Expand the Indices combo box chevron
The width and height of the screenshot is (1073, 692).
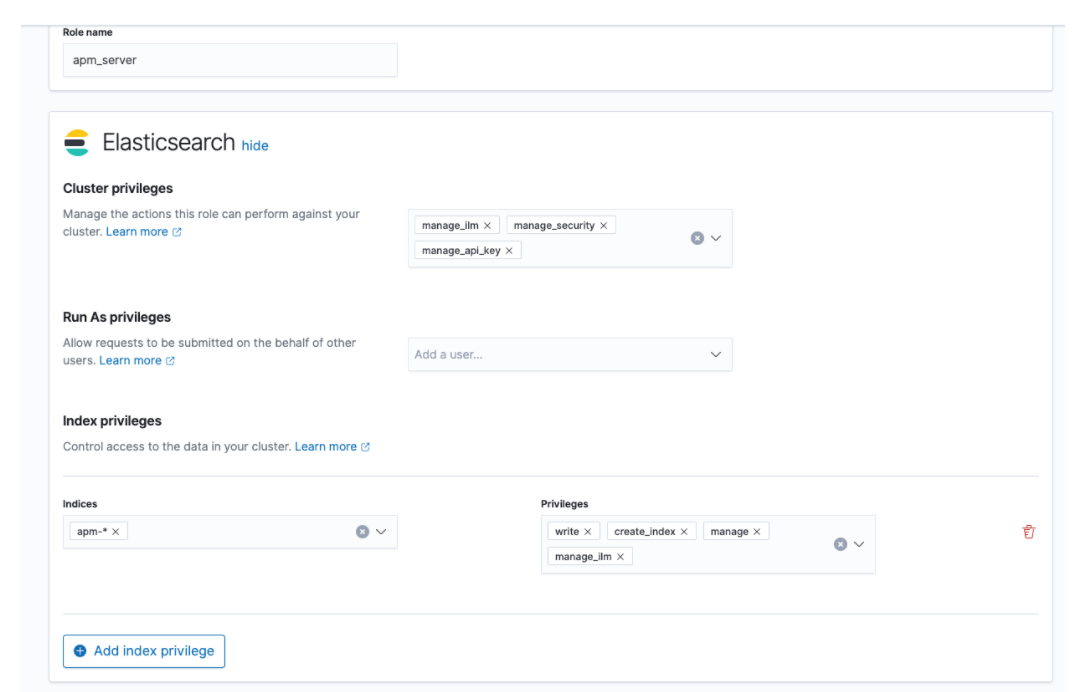pyautogui.click(x=381, y=532)
